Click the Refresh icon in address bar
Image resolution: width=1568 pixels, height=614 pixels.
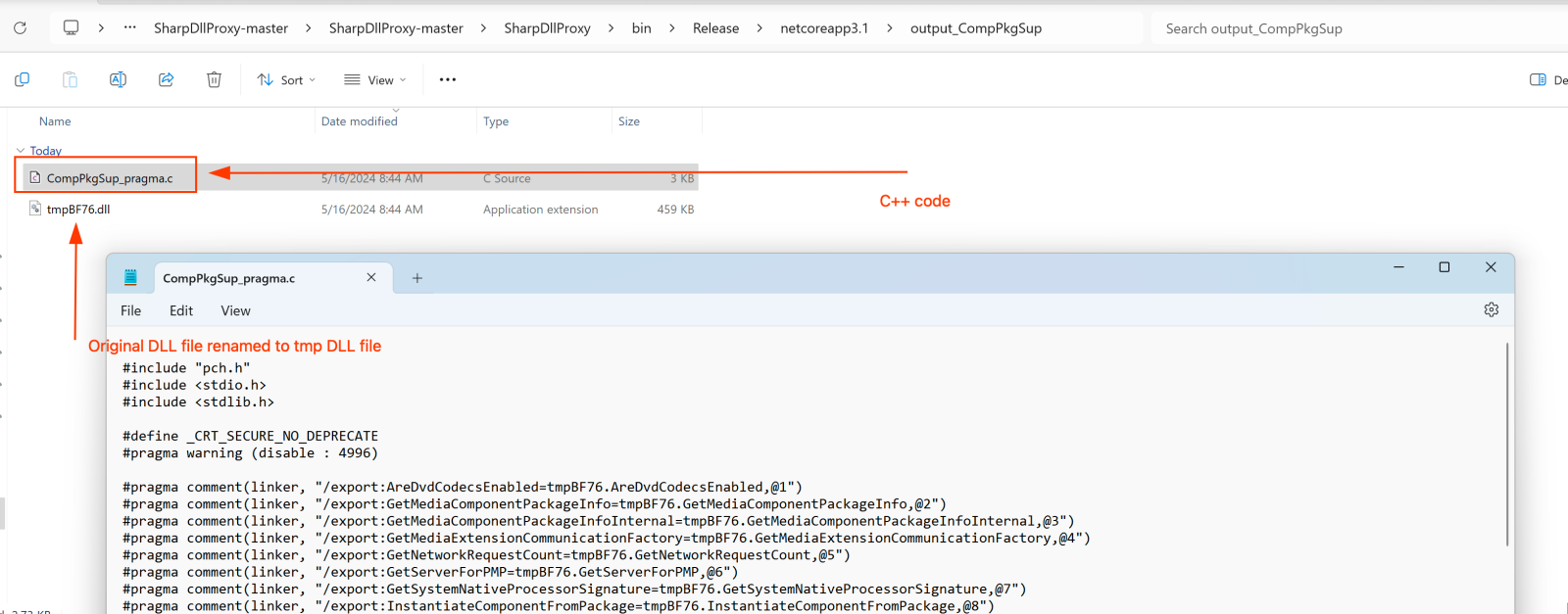click(x=20, y=28)
